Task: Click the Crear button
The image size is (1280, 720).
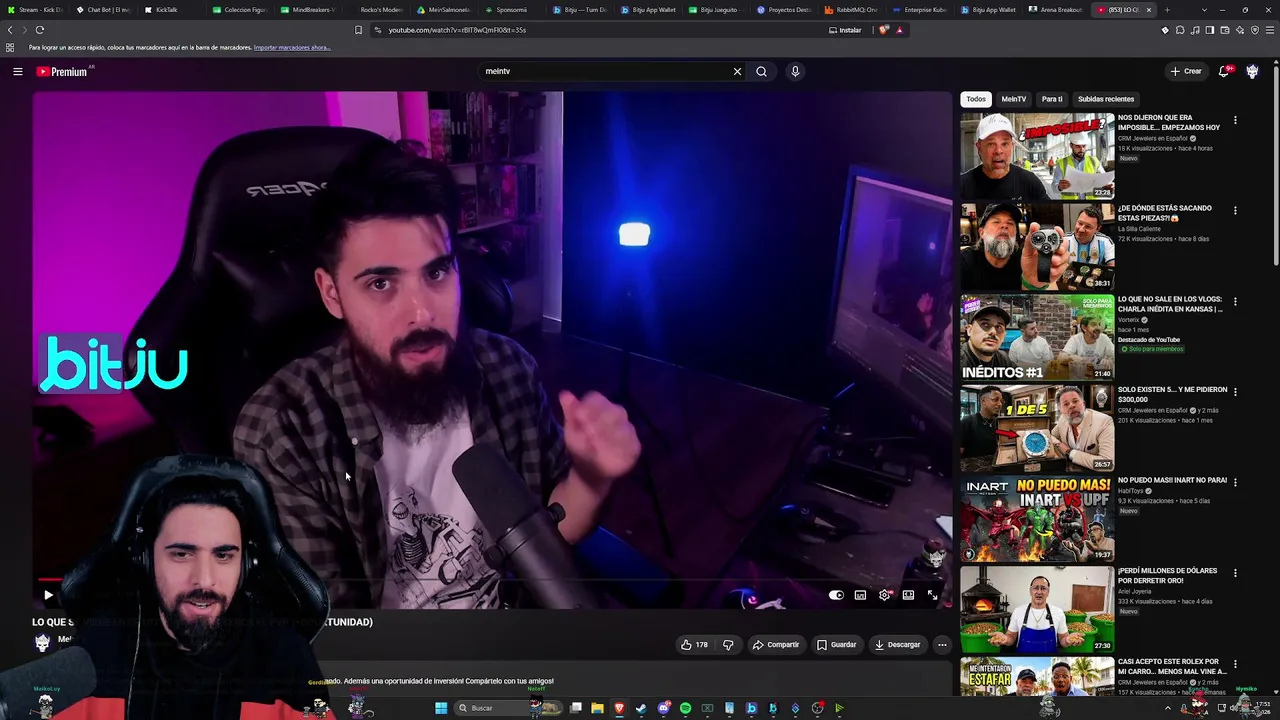Action: point(1186,71)
